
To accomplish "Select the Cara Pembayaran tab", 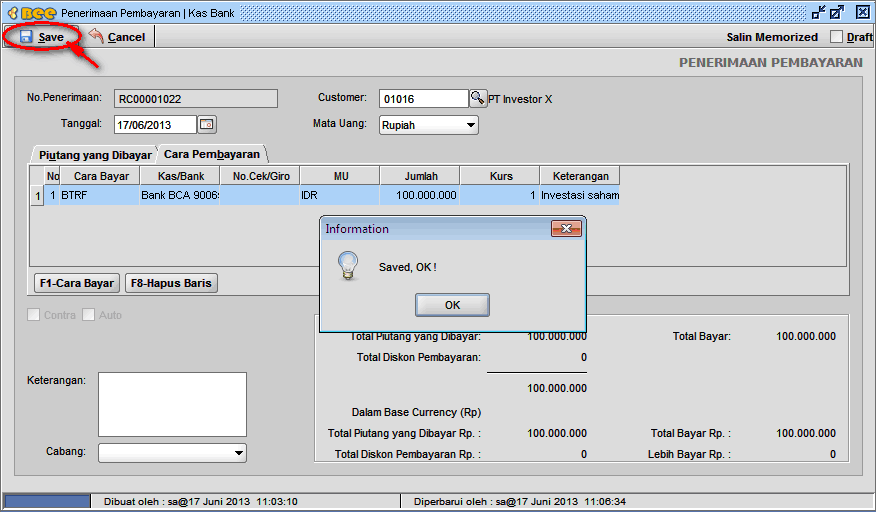I will (x=212, y=154).
